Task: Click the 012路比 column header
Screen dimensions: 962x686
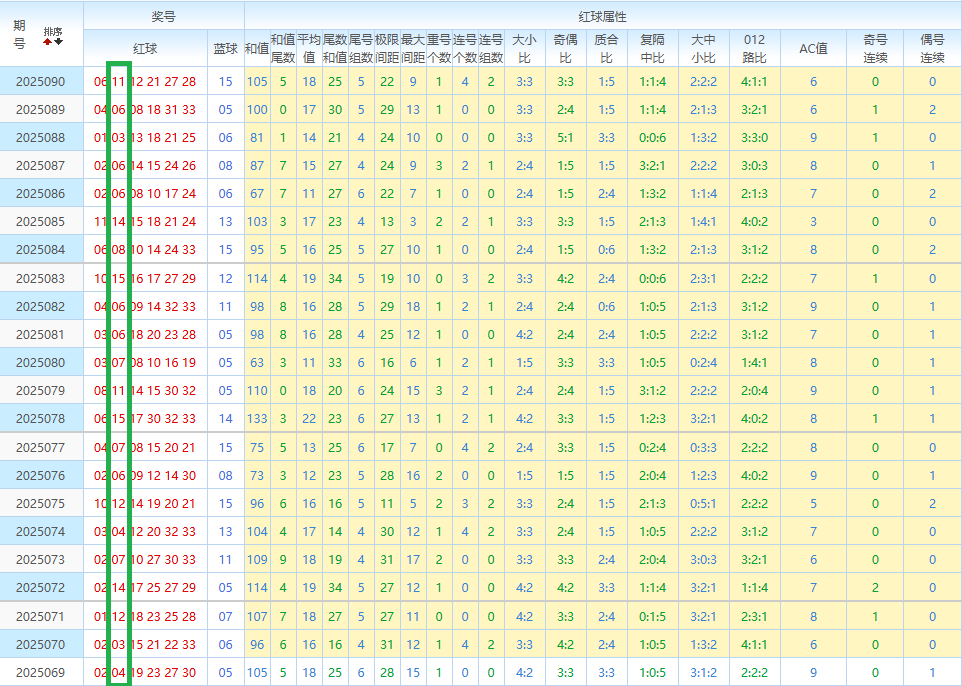Action: (754, 48)
